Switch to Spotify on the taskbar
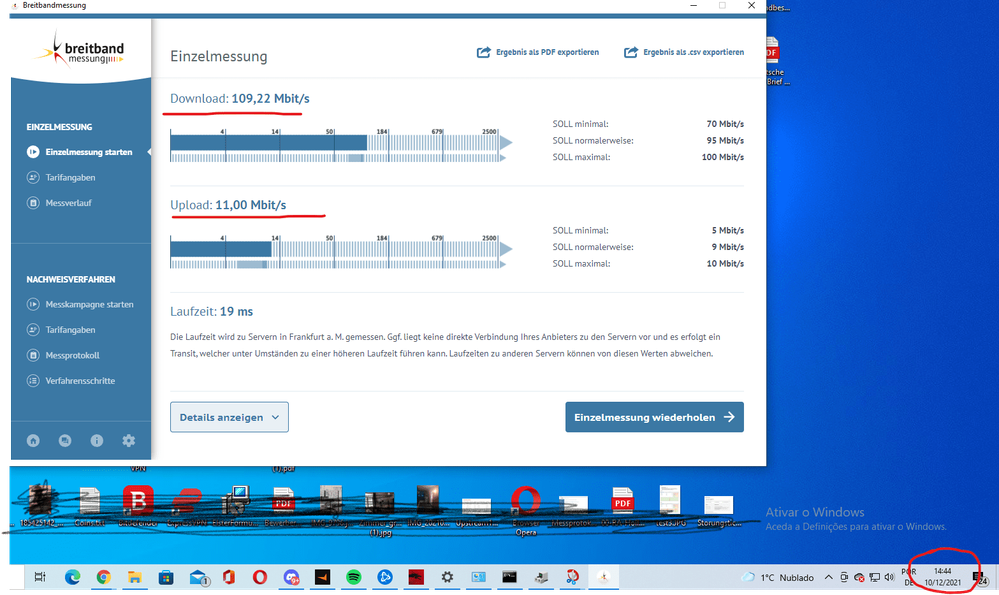The width and height of the screenshot is (999, 595). 354,577
